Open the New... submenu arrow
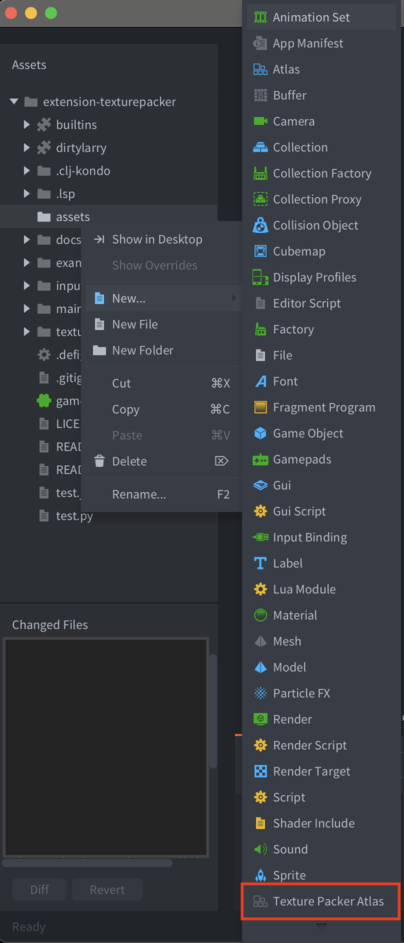Image resolution: width=404 pixels, height=943 pixels. (x=233, y=298)
